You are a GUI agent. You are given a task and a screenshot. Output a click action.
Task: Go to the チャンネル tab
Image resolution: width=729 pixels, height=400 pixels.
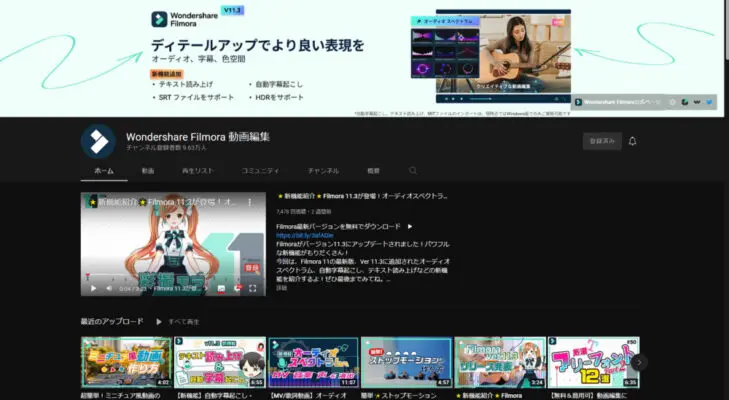(x=323, y=171)
